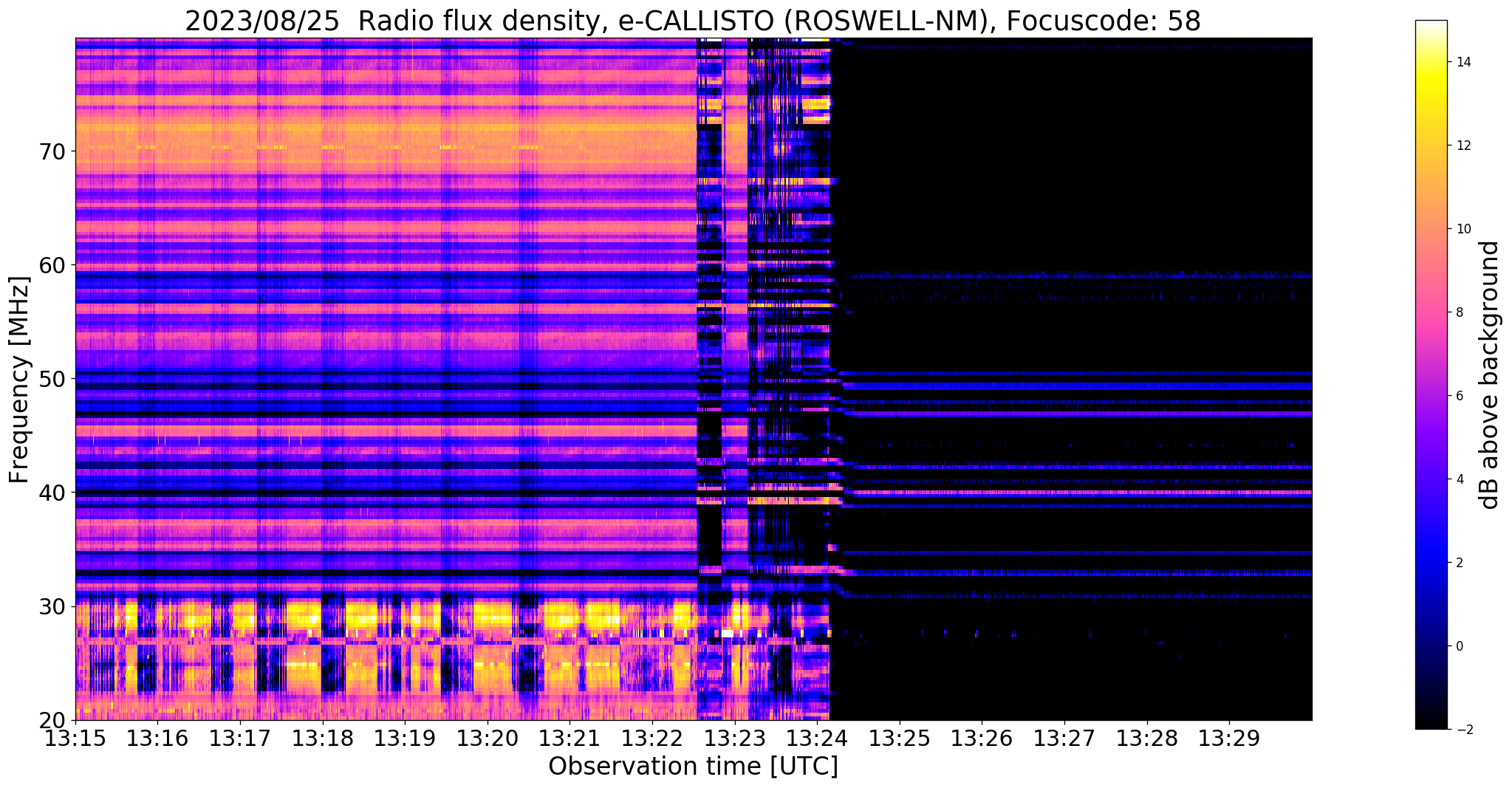Viewport: 1512px width, 788px height.
Task: Click the blue 50 MHz line at 13:26
Action: 982,386
